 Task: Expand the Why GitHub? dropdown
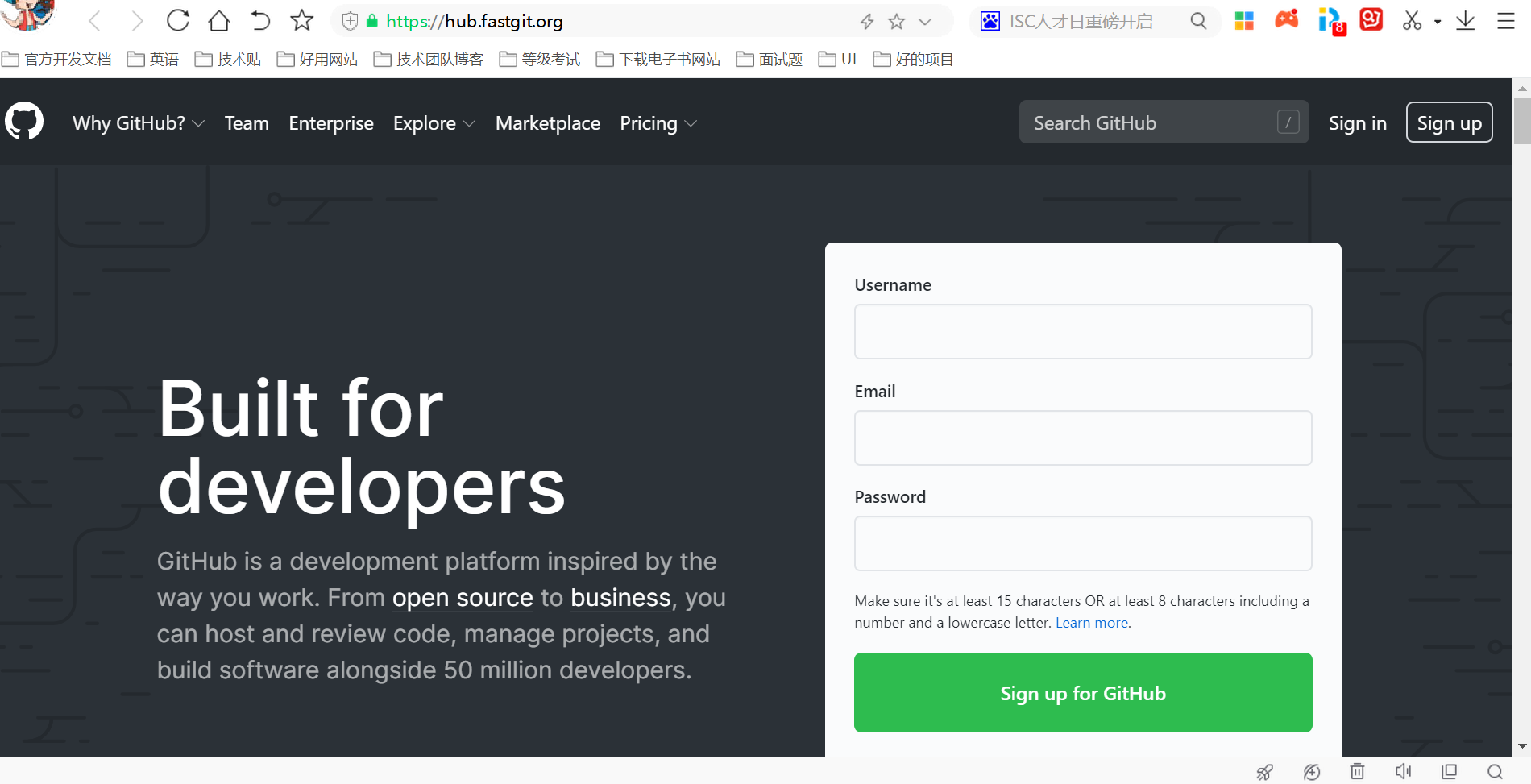click(139, 123)
